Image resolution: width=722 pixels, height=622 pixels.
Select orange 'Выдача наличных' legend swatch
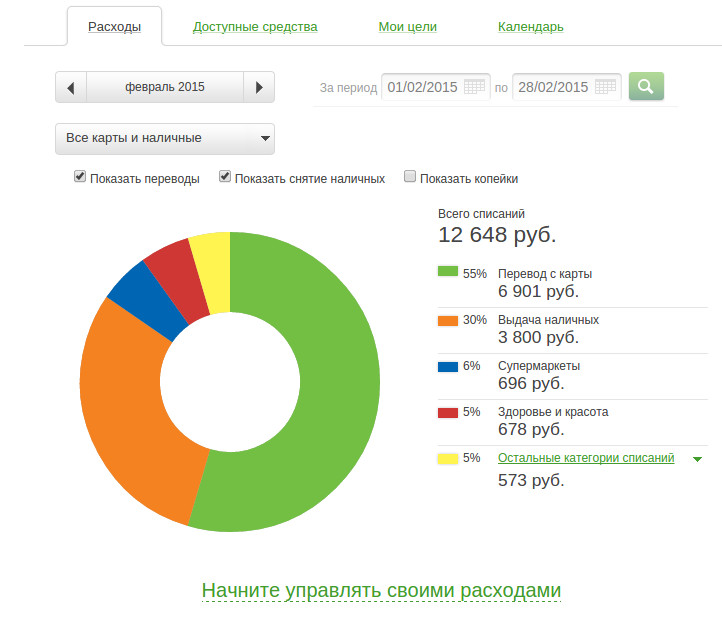[447, 320]
